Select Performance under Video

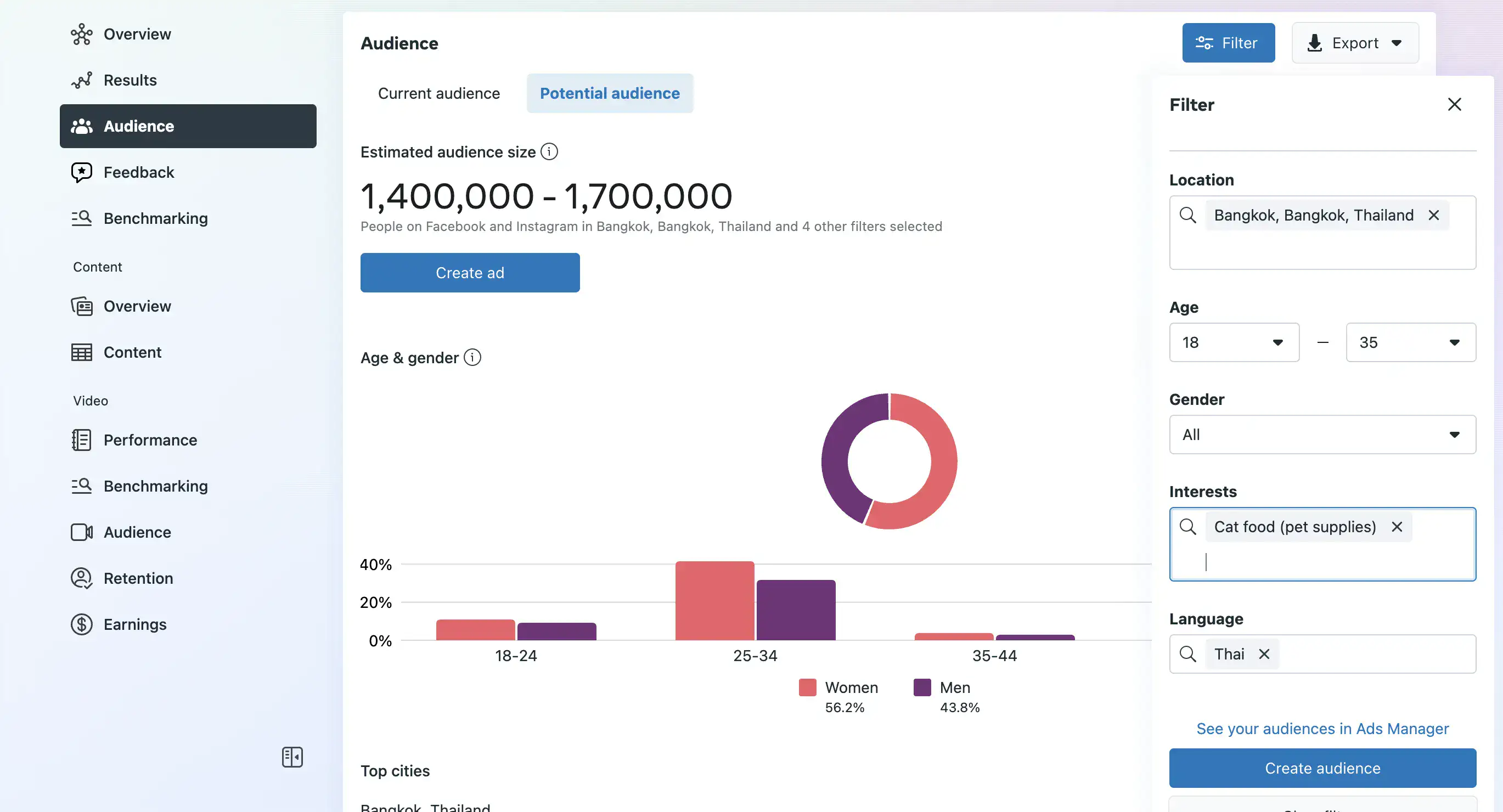(150, 440)
